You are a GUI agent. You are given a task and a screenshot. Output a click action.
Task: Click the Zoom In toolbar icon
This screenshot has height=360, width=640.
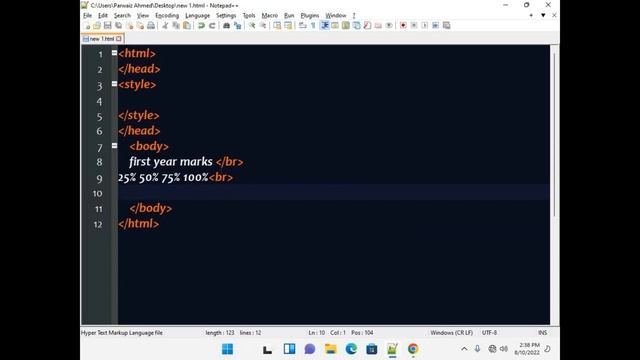[x=252, y=25]
